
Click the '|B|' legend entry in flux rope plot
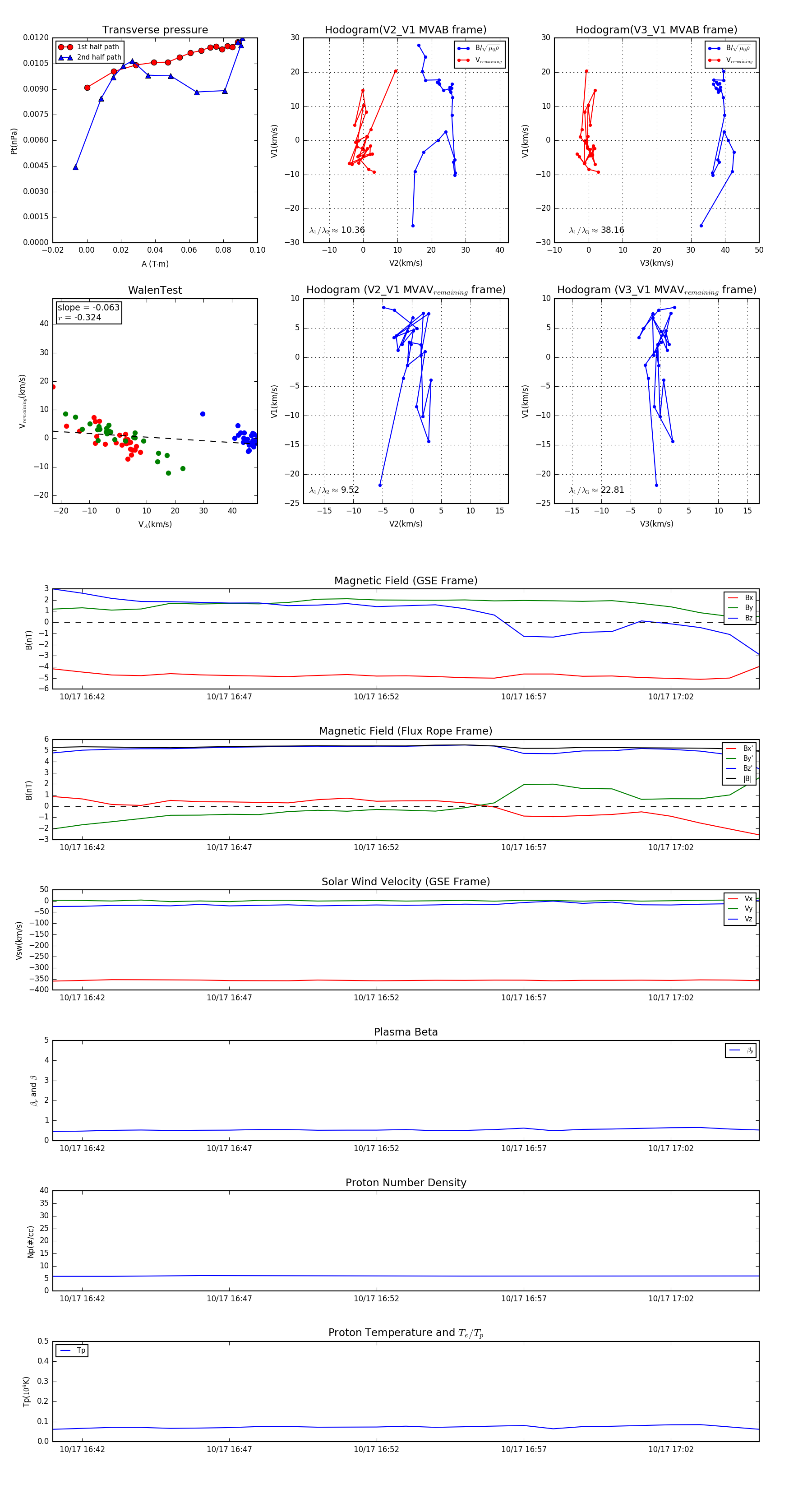click(739, 779)
